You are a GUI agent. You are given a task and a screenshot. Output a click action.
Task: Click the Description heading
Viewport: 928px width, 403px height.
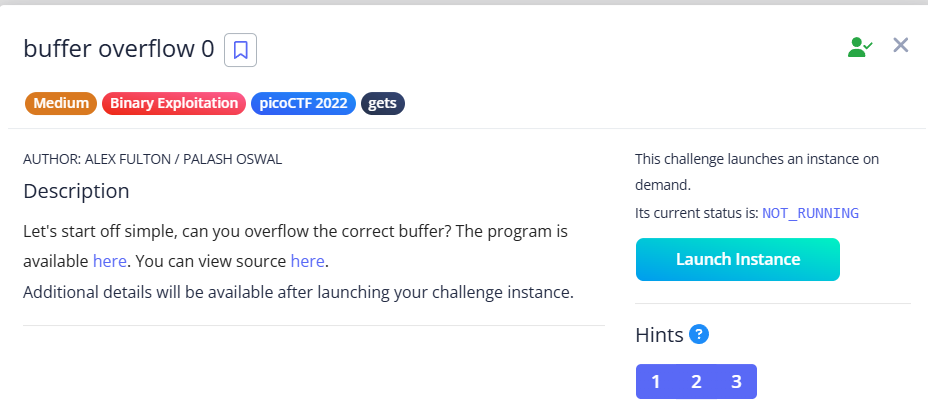coord(76,191)
